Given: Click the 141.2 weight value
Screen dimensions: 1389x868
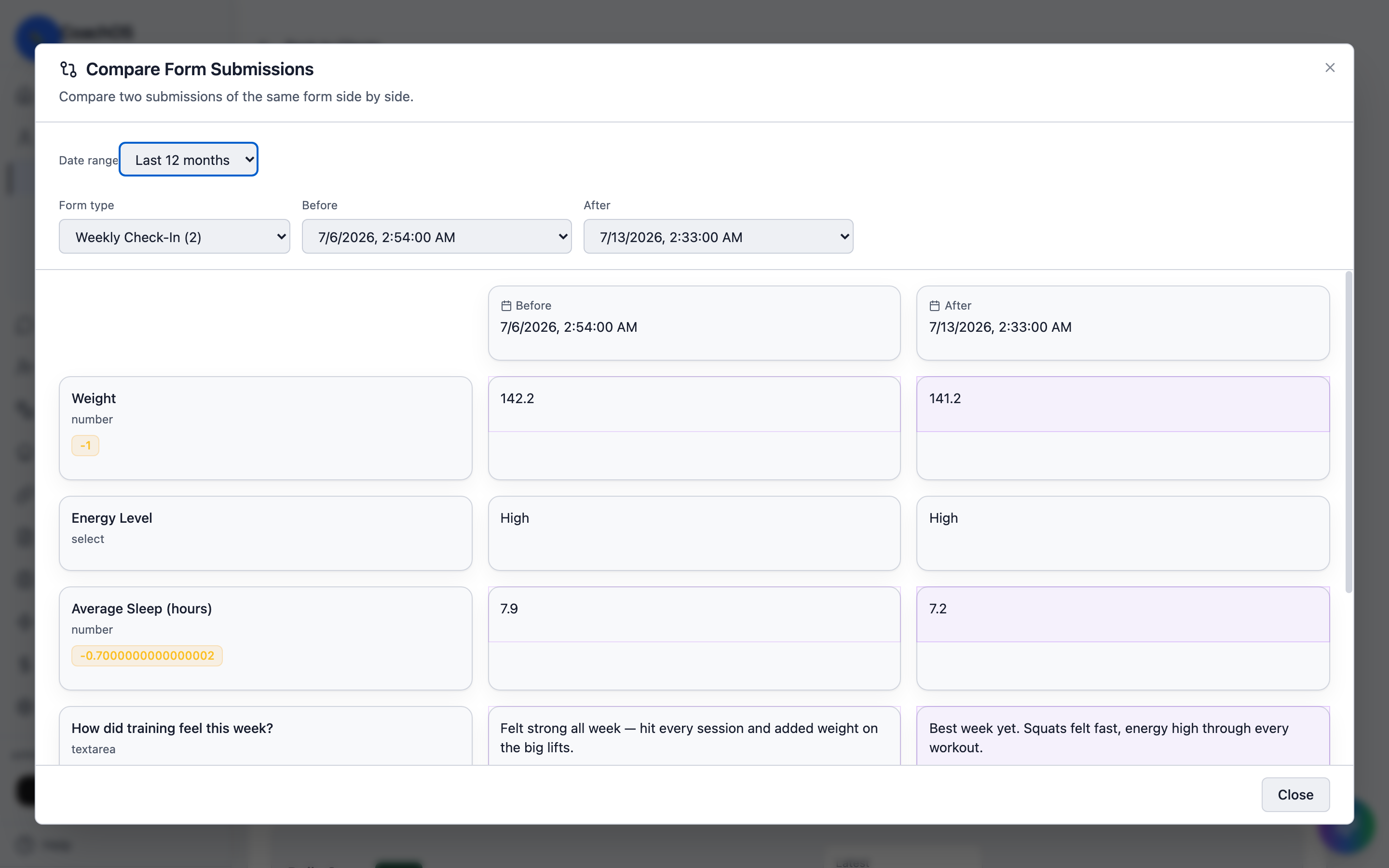Looking at the screenshot, I should (945, 398).
